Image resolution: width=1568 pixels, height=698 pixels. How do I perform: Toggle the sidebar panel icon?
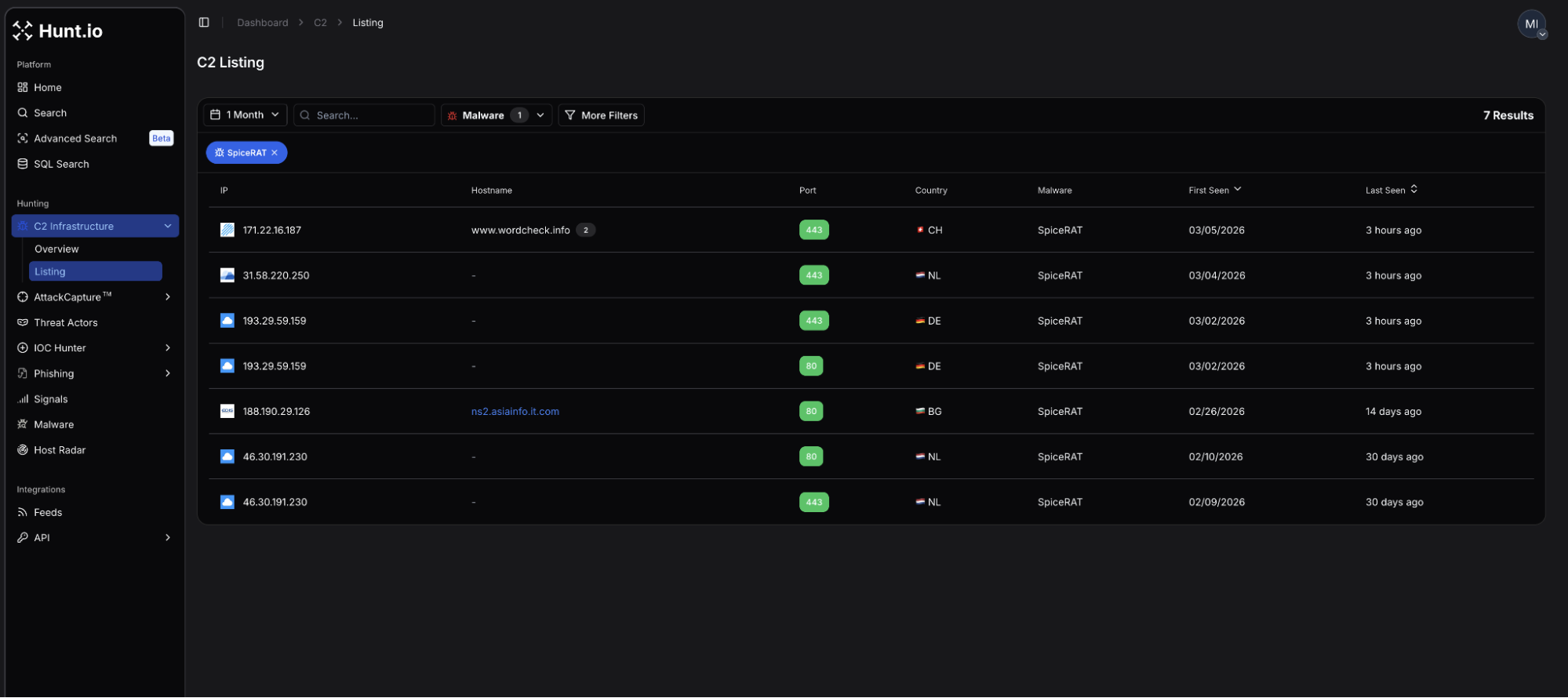point(204,23)
